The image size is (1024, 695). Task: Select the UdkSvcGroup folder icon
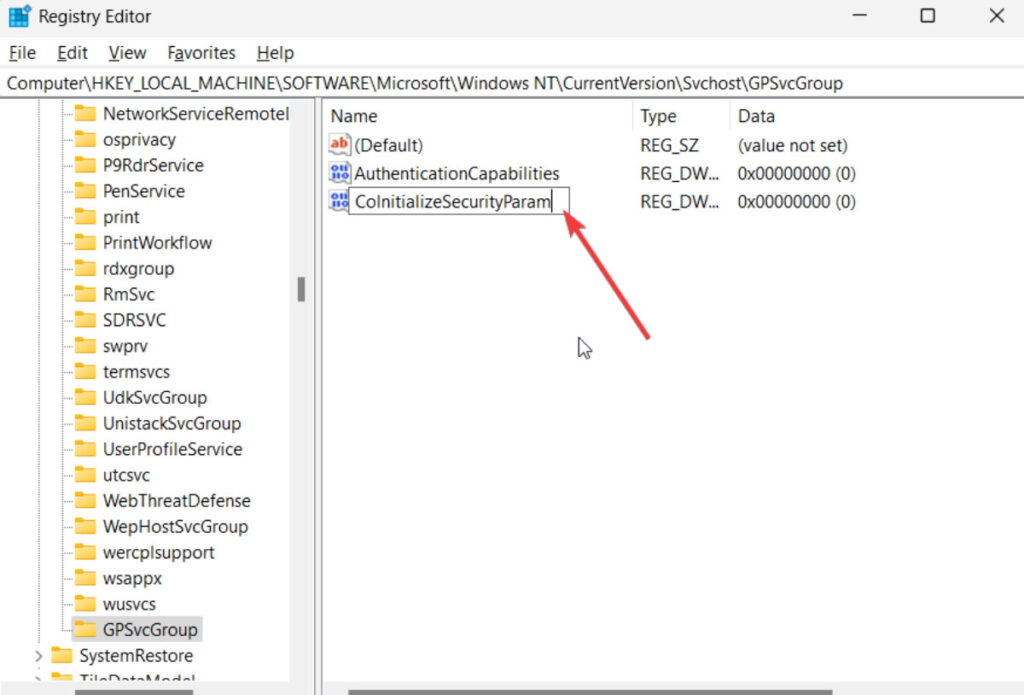click(x=85, y=397)
